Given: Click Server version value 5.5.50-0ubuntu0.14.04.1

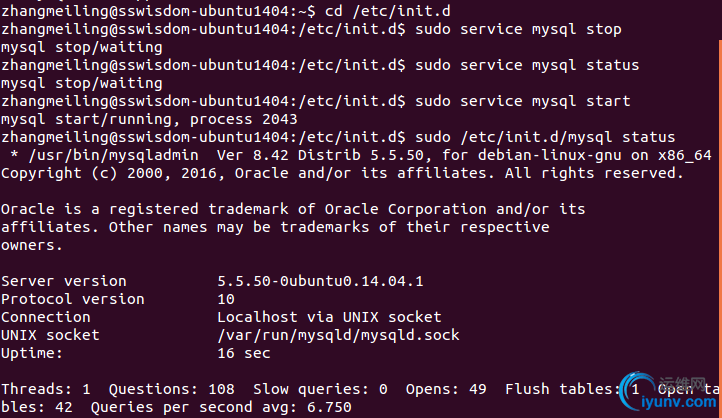Looking at the screenshot, I should (320, 281).
